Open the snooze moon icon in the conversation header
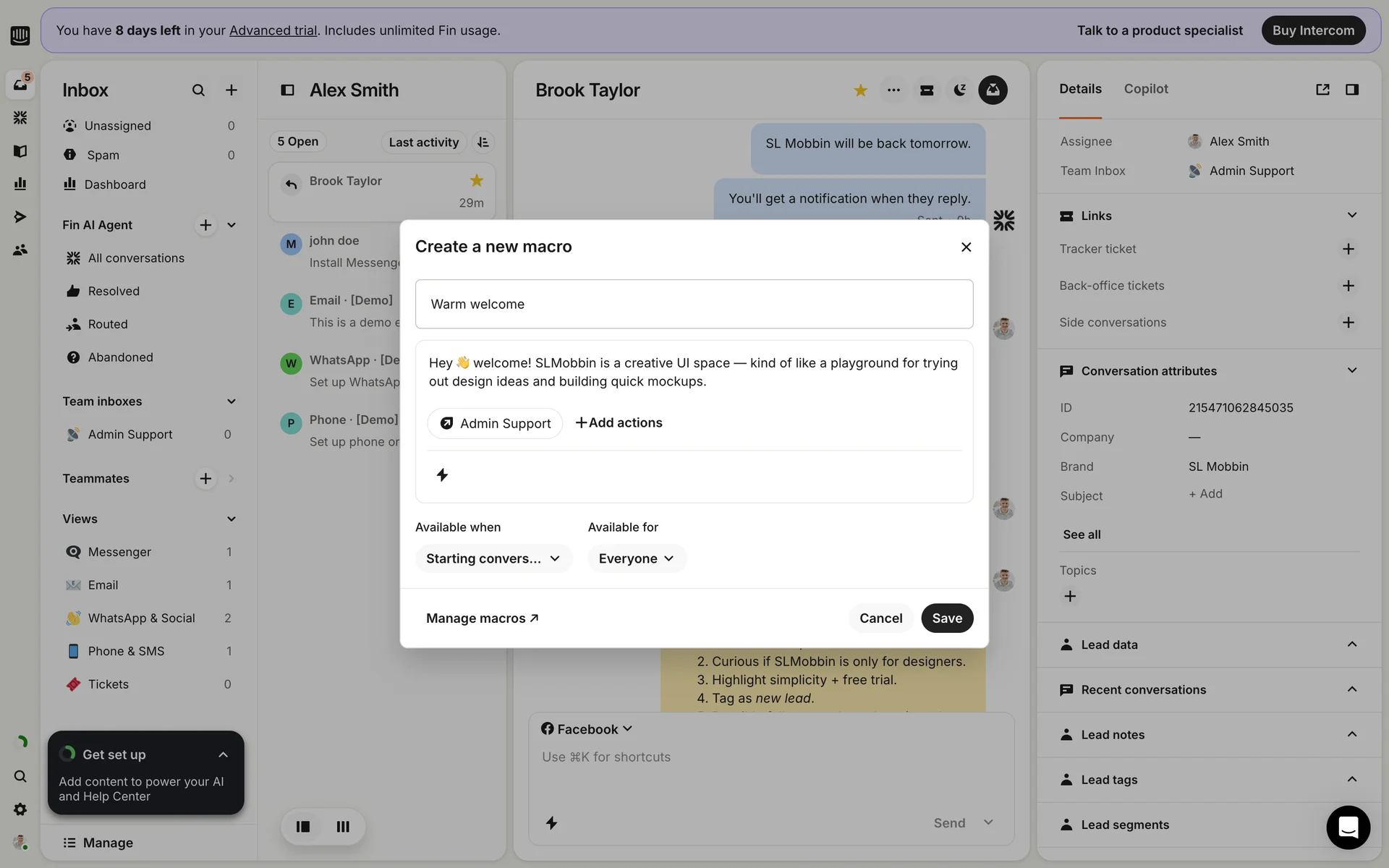Viewport: 1389px width, 868px height. click(x=959, y=90)
